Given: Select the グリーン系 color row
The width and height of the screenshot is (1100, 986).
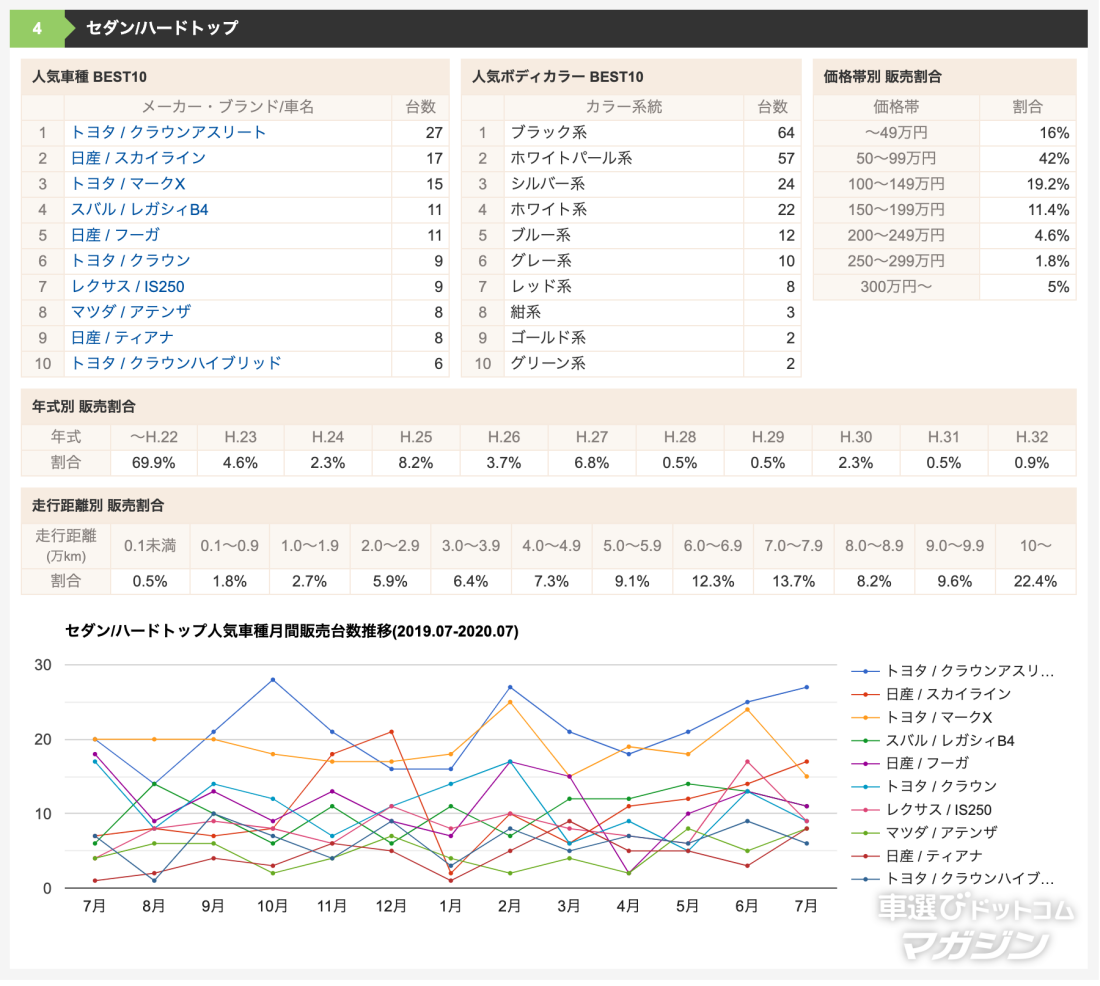Looking at the screenshot, I should click(631, 363).
